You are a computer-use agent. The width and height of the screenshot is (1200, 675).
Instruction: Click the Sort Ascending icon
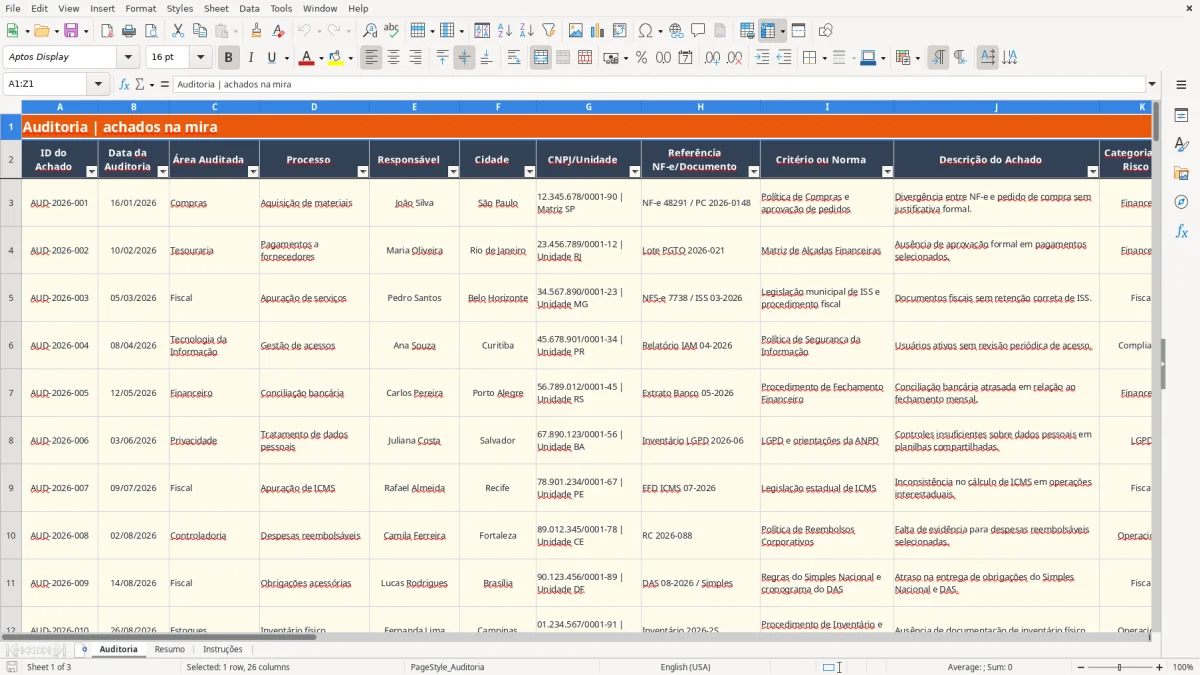[504, 31]
